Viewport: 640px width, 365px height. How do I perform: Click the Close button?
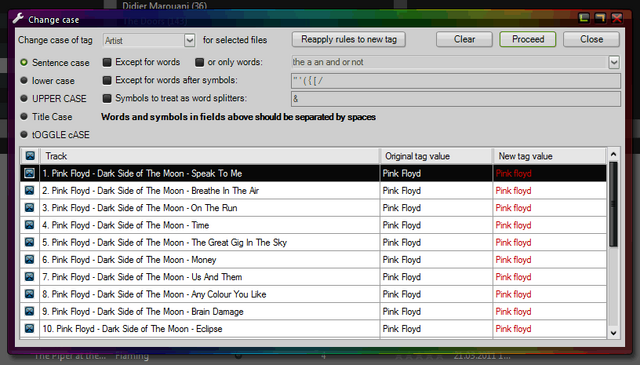[x=591, y=39]
